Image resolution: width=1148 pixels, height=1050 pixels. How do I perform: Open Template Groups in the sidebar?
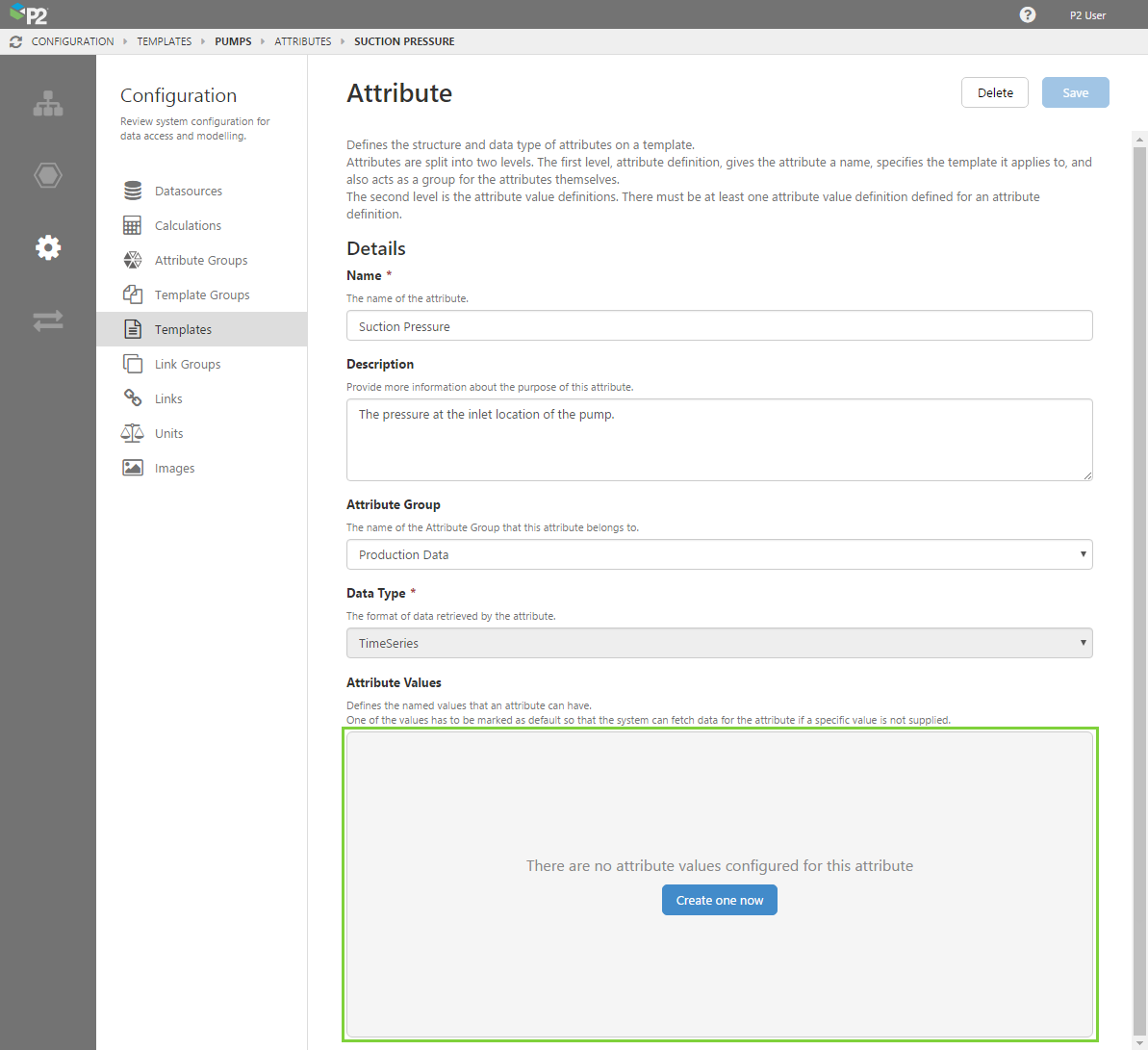click(x=202, y=295)
